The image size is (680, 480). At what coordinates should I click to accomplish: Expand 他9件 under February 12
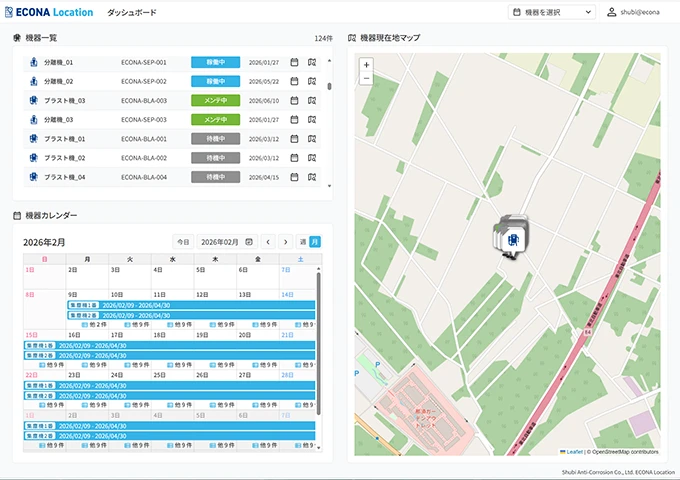(222, 325)
